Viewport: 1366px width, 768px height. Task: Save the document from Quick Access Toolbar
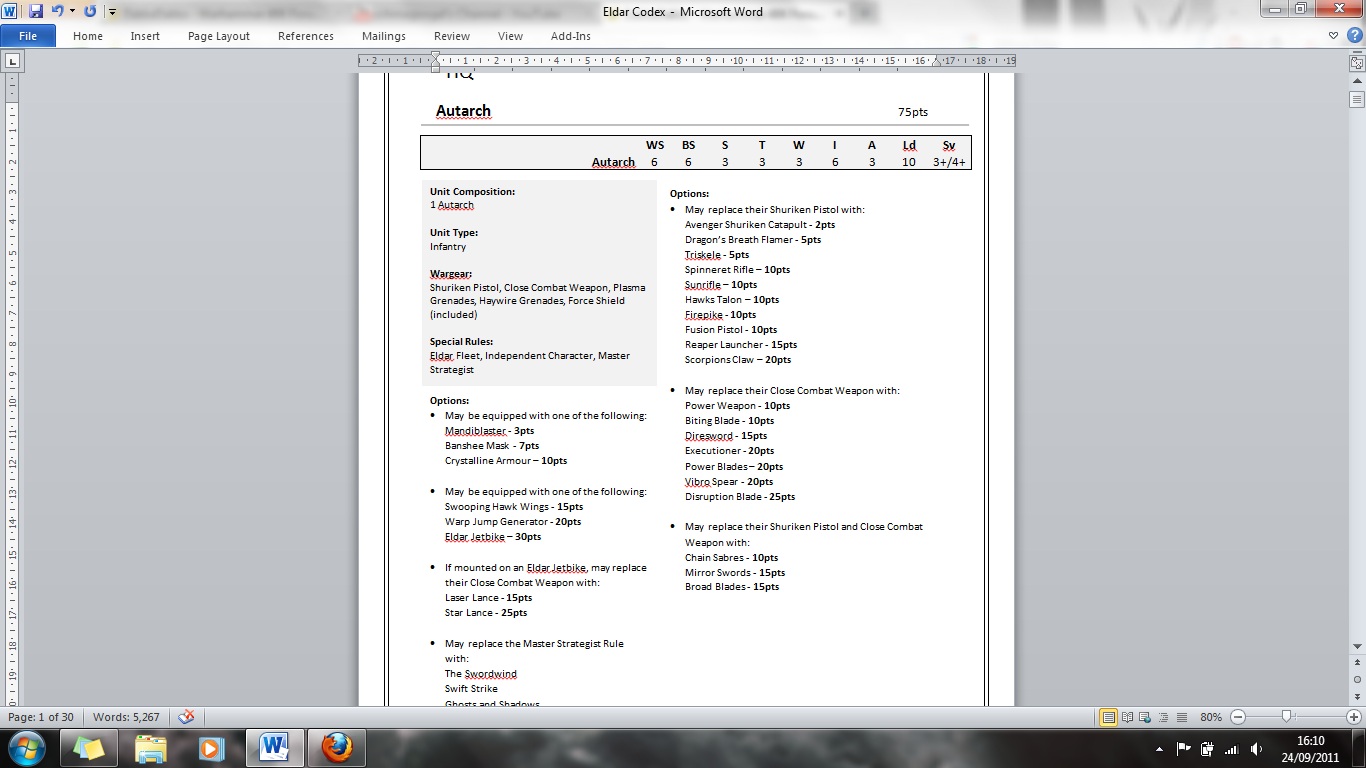pyautogui.click(x=36, y=11)
